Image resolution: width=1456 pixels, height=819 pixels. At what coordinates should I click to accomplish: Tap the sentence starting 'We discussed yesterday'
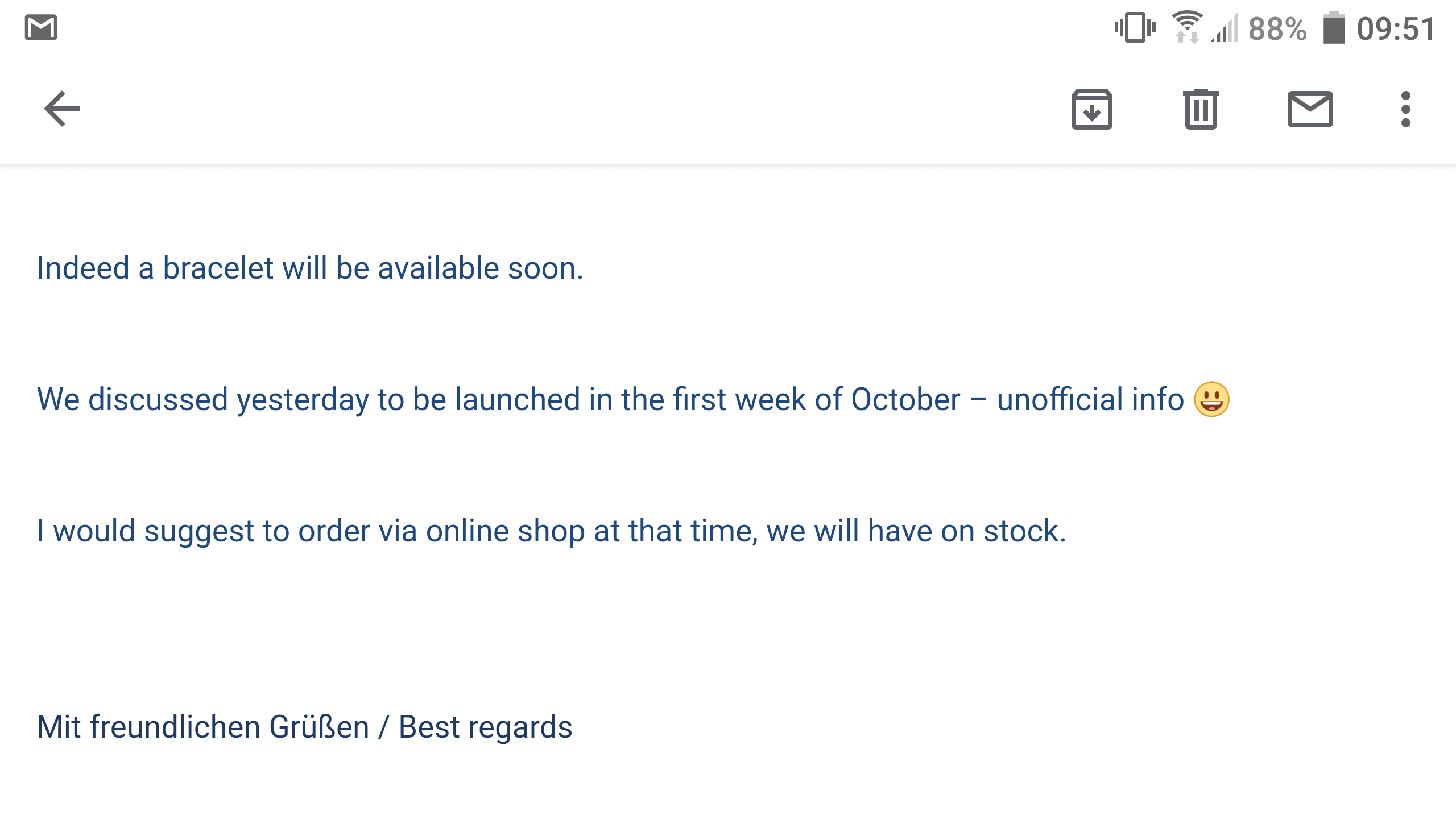633,399
